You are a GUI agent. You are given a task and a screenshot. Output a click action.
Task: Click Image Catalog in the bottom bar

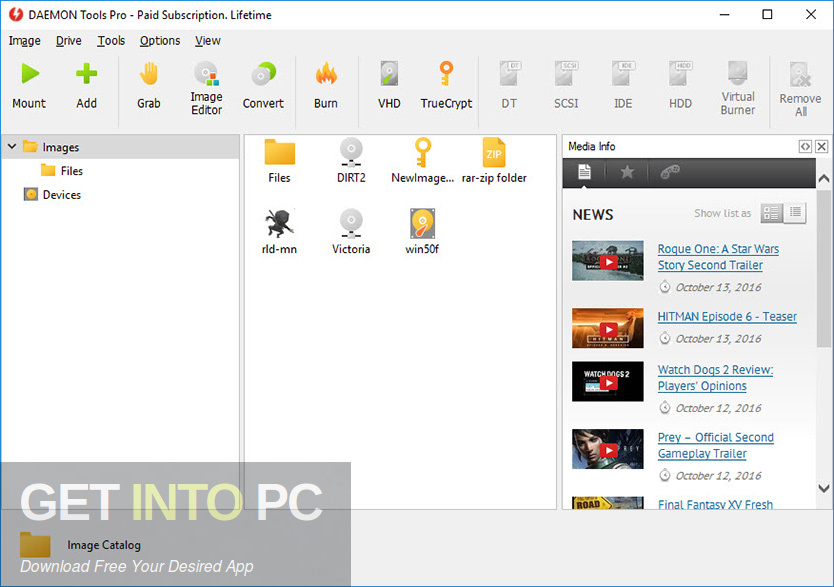(x=104, y=545)
